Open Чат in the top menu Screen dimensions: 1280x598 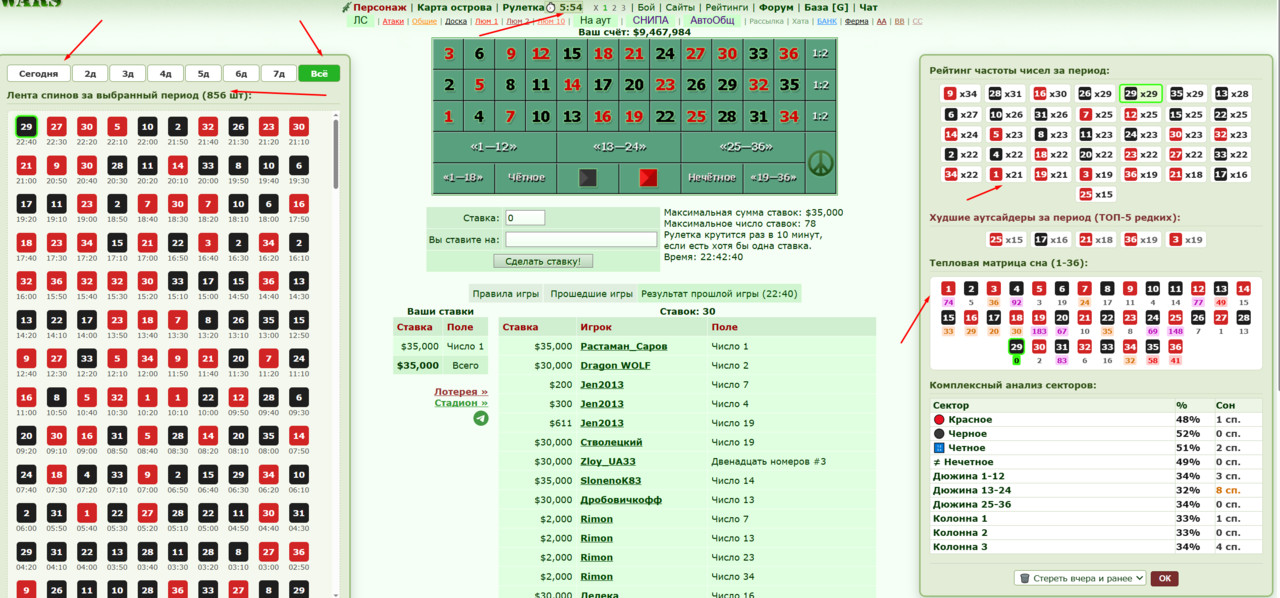point(869,7)
